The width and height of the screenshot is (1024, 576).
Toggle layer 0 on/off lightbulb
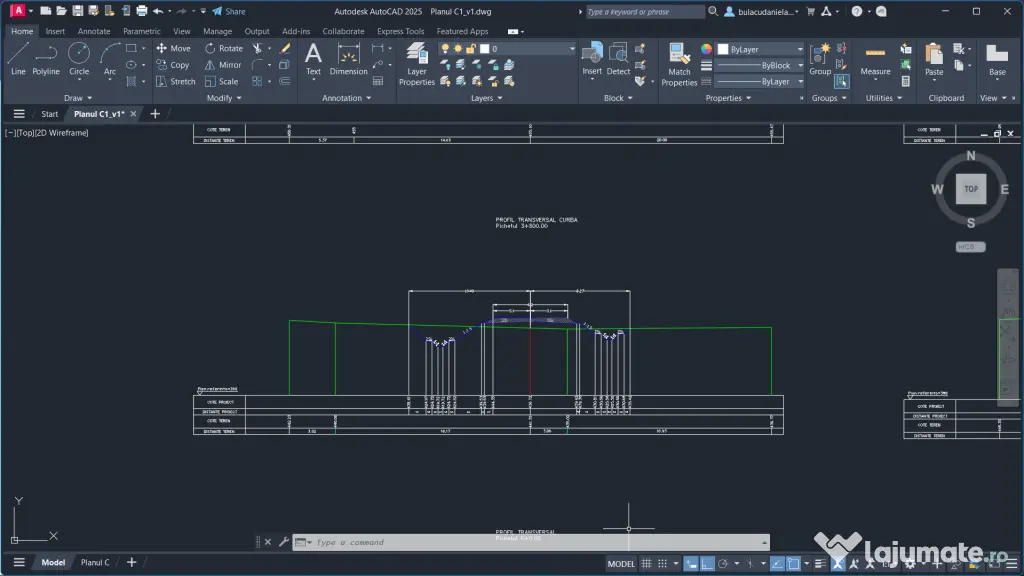[x=445, y=48]
